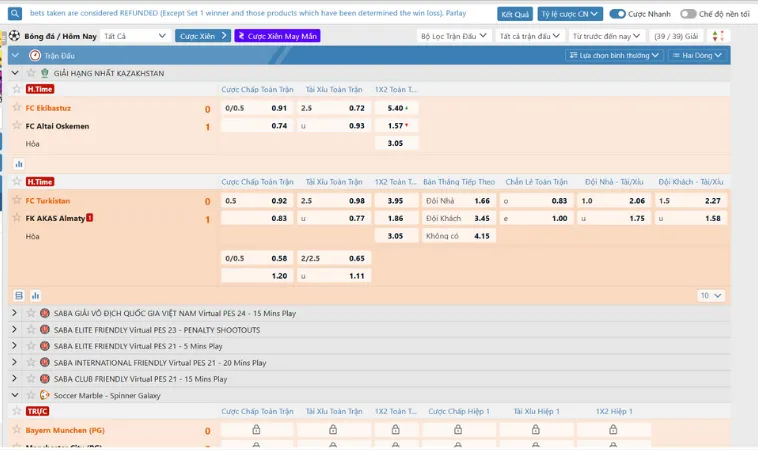Star FC Ekibastuz as a favorite

pyautogui.click(x=16, y=108)
